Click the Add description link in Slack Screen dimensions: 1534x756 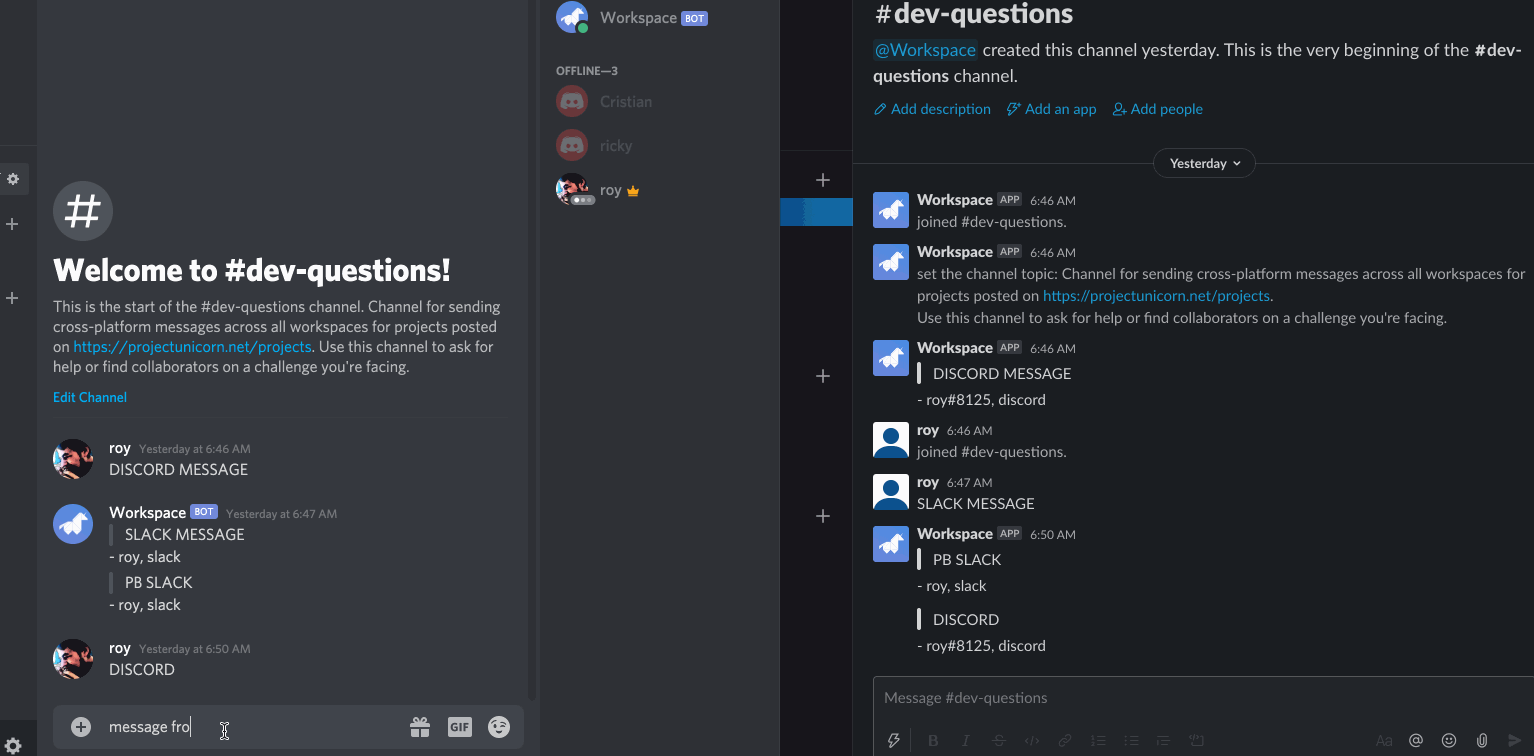pyautogui.click(x=932, y=109)
